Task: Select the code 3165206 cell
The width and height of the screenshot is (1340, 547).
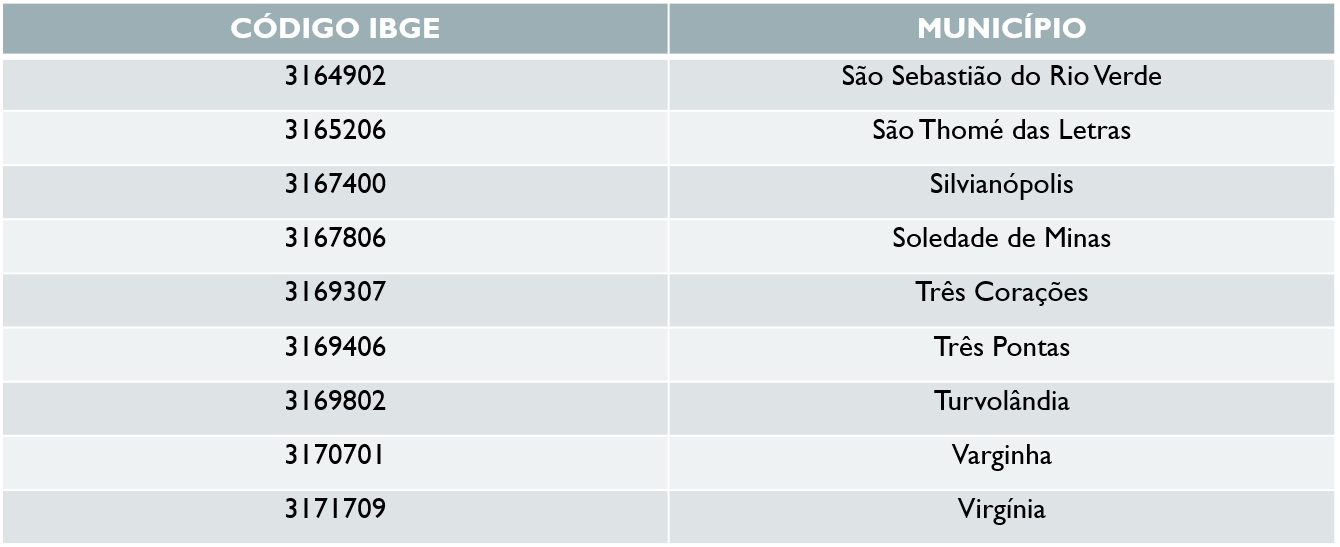Action: click(x=335, y=138)
